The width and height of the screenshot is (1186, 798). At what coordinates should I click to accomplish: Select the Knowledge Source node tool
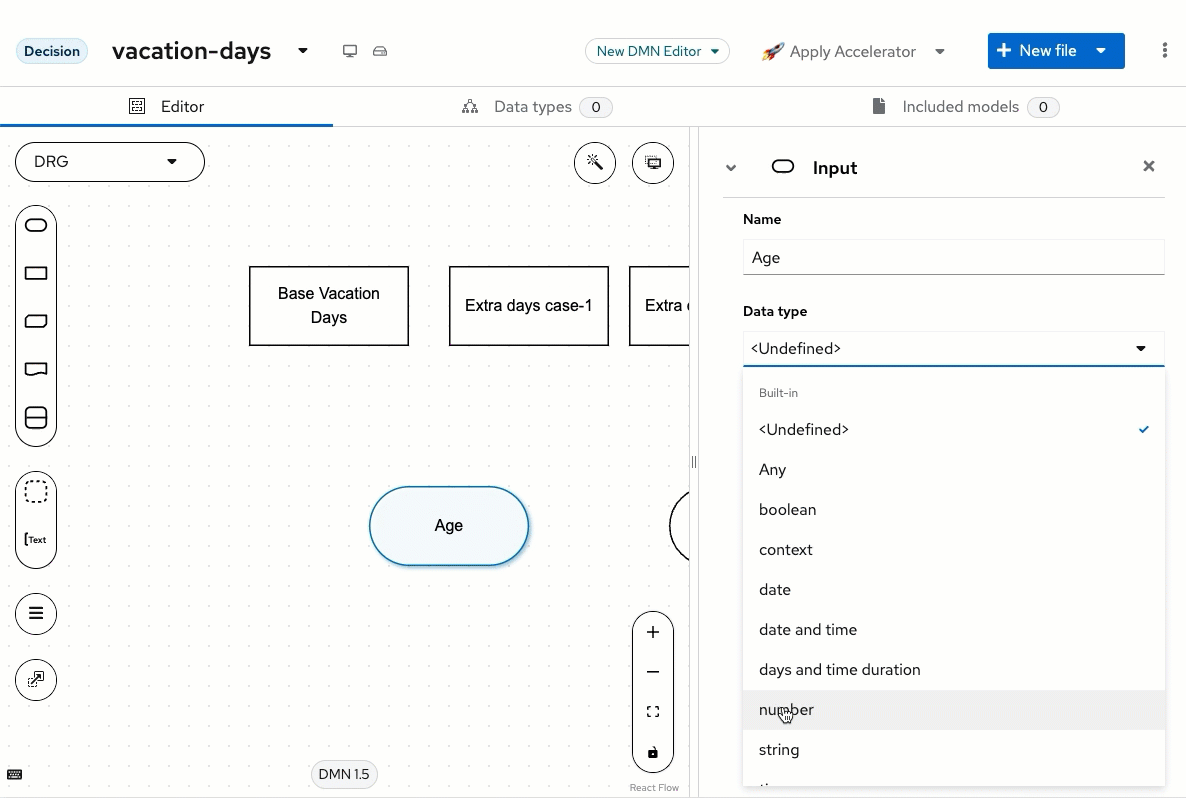point(36,369)
